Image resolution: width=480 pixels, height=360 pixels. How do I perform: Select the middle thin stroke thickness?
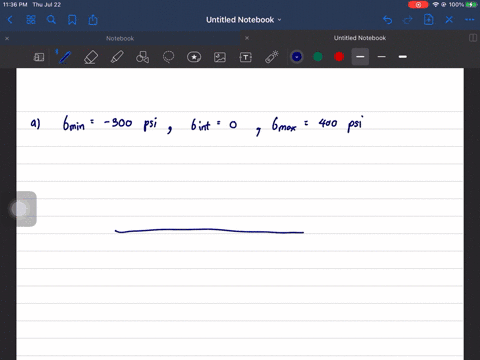[382, 57]
